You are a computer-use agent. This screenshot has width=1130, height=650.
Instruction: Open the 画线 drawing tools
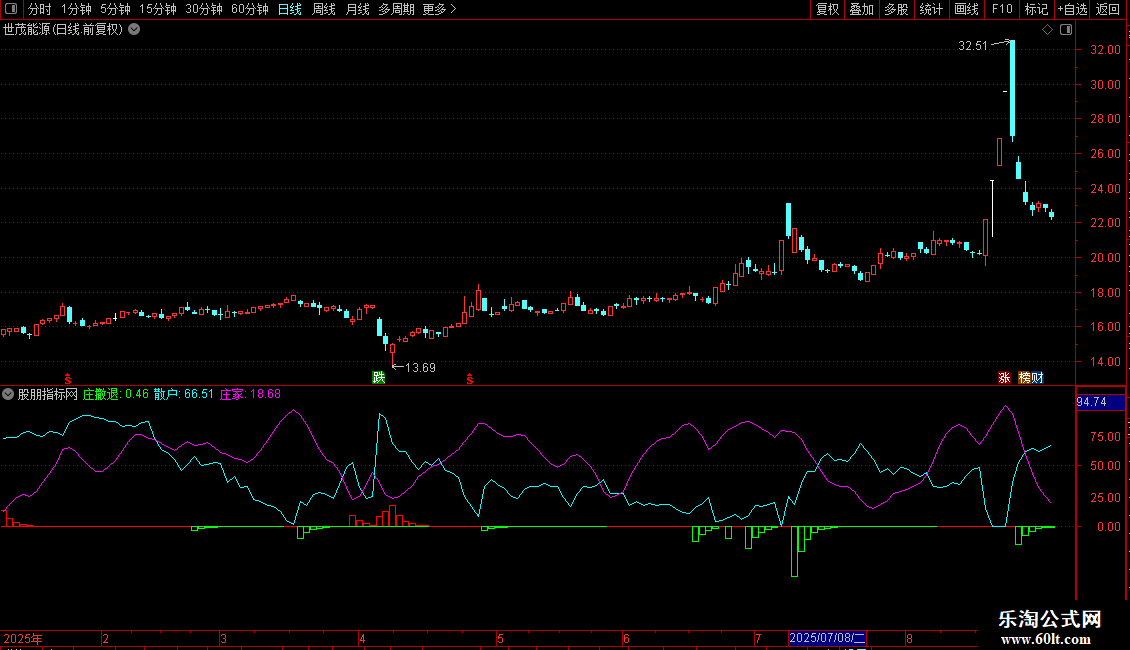click(x=966, y=9)
